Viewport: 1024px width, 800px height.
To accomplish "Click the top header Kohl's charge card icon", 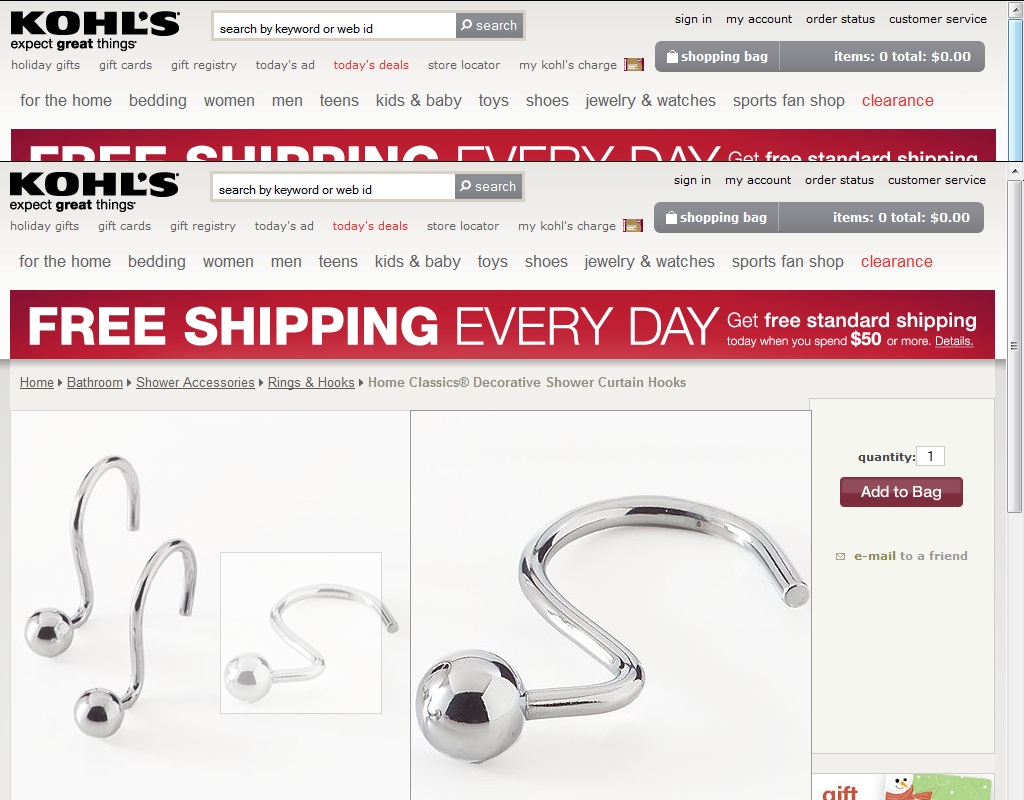I will click(634, 65).
